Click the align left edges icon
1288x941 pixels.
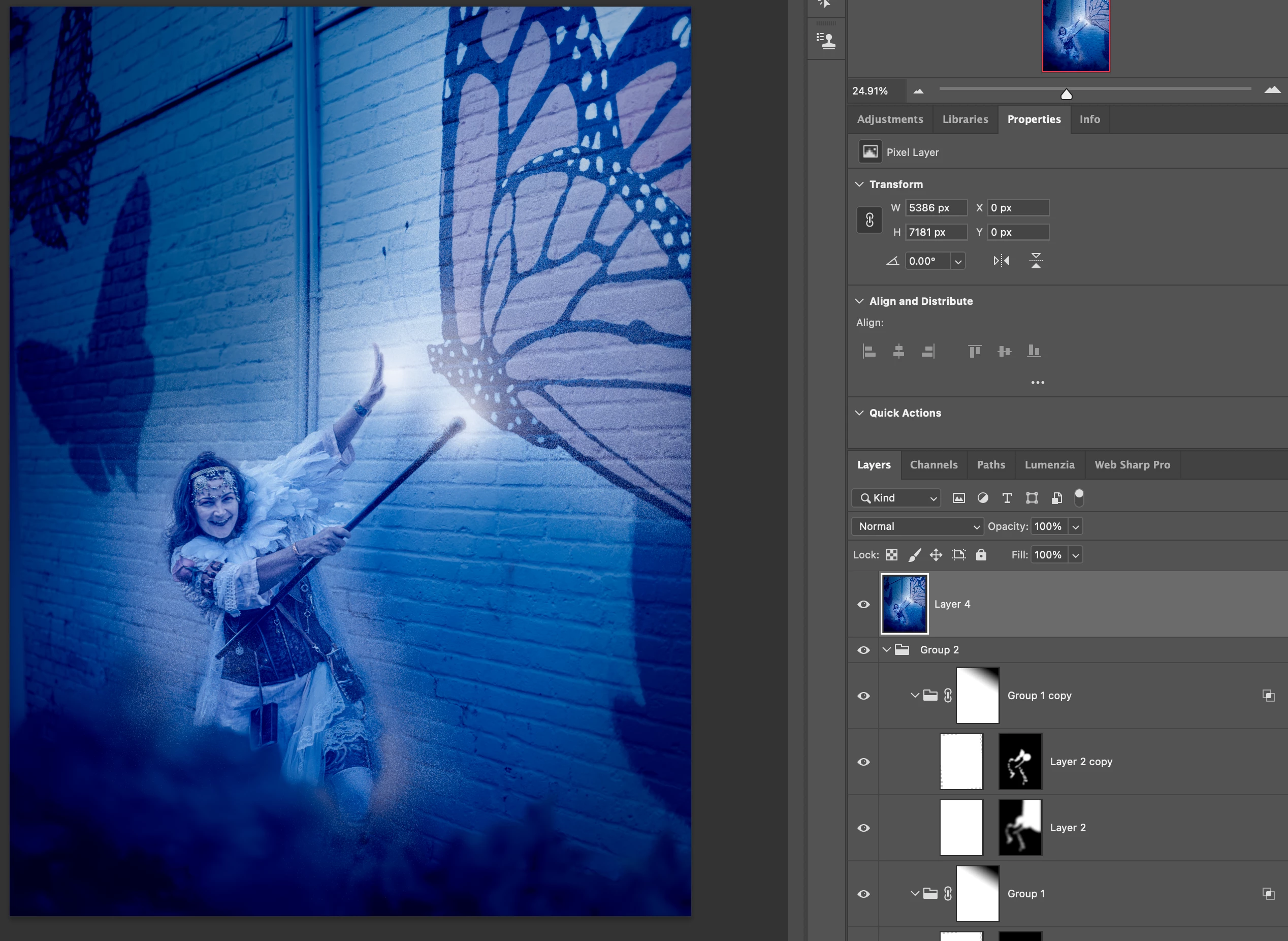[869, 351]
